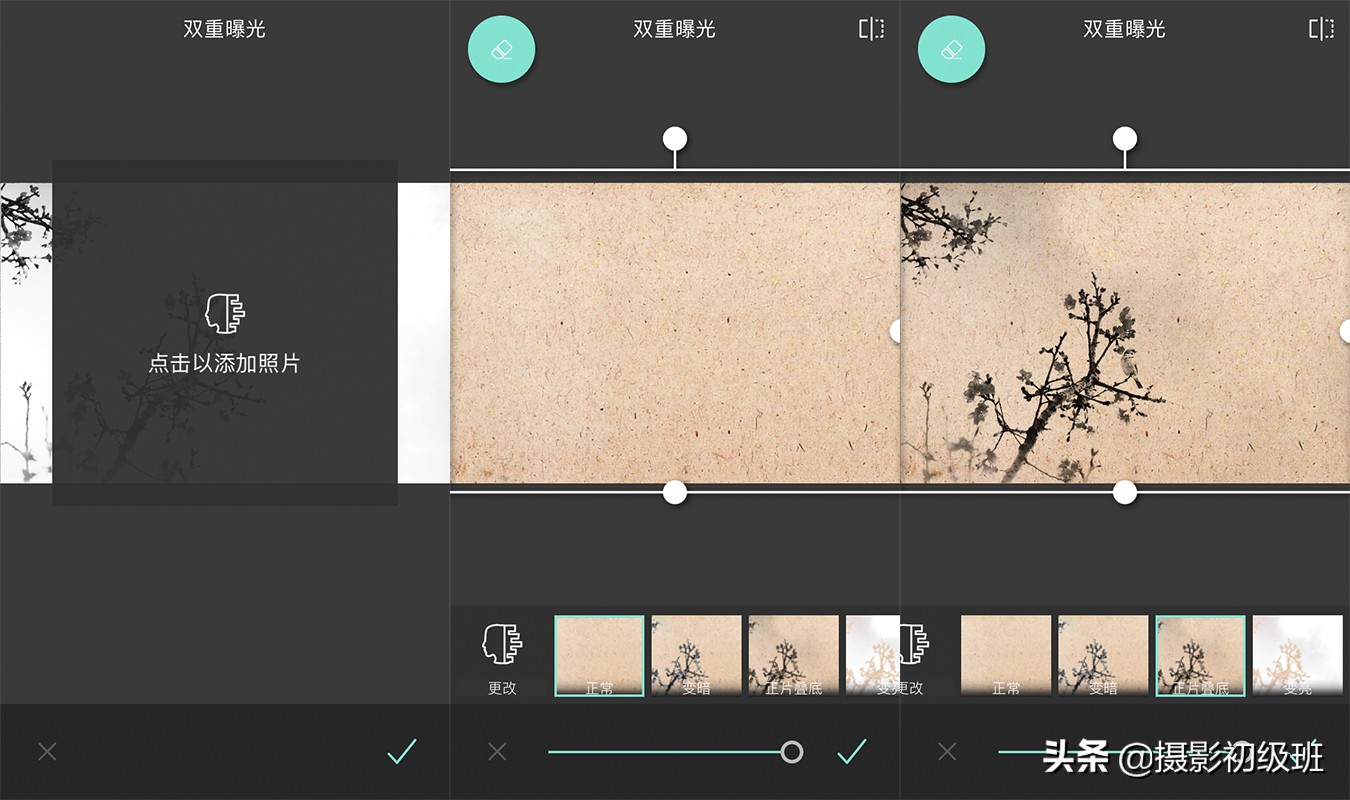This screenshot has height=800, width=1350.
Task: Click the opacity slider knob in second screenshot
Action: coord(791,752)
